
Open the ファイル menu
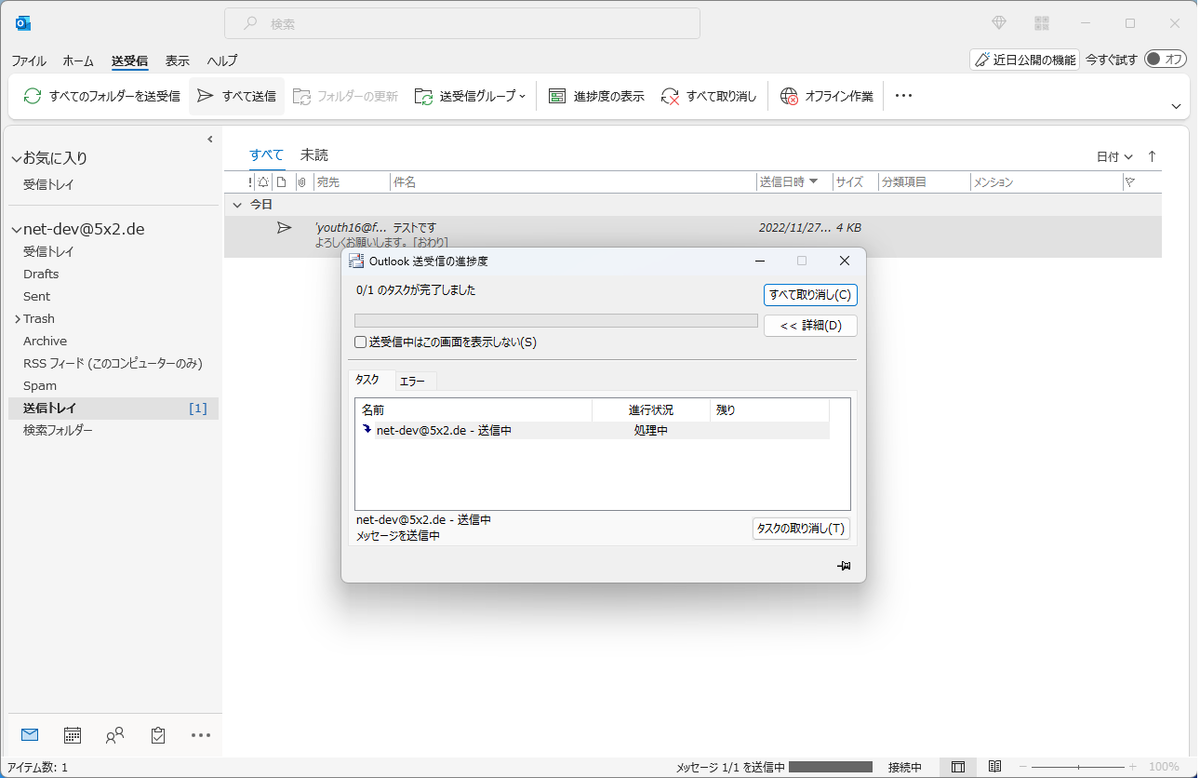(x=29, y=61)
